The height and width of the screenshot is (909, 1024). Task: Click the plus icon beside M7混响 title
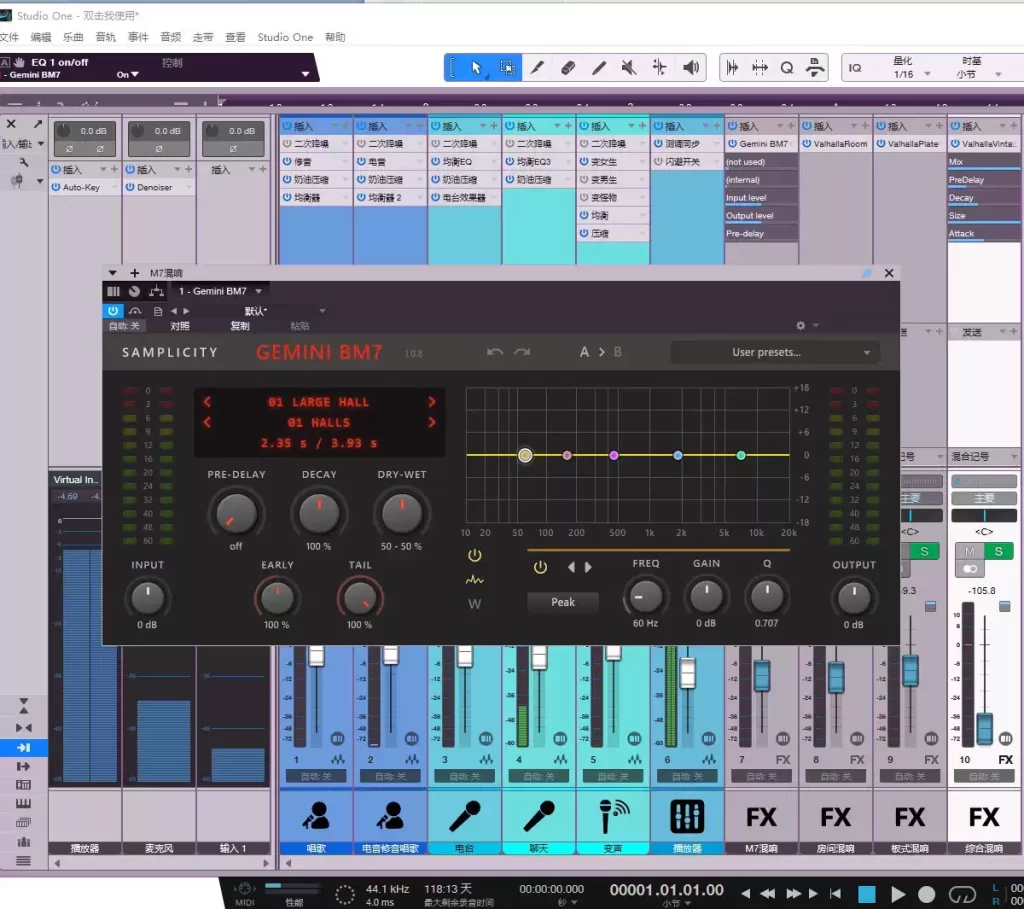(x=135, y=273)
